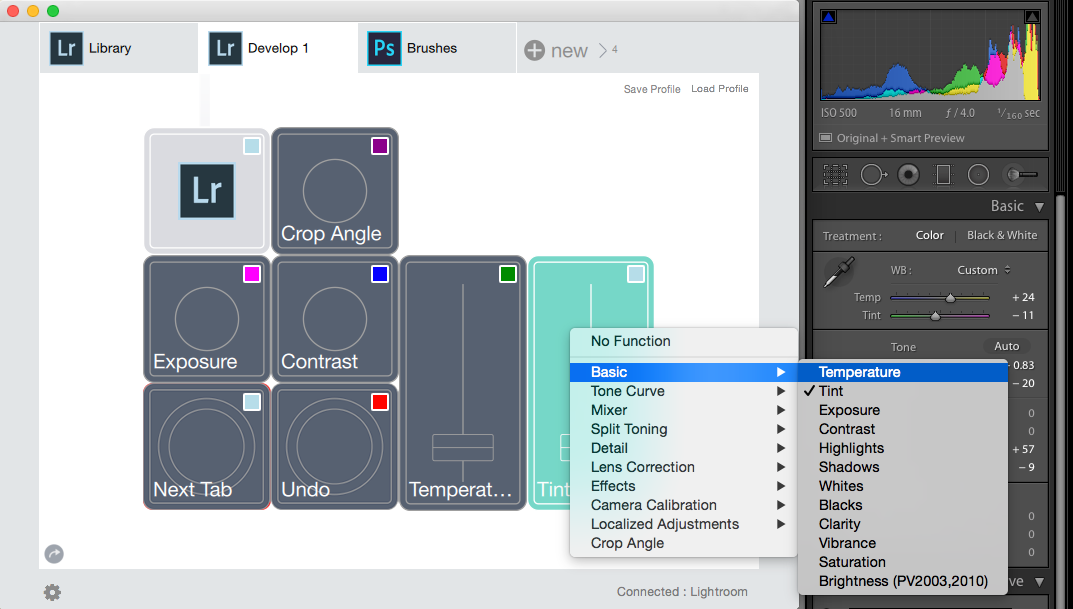Click the blue swatch on Contrast tile
Viewport: 1073px width, 609px height.
(x=380, y=274)
